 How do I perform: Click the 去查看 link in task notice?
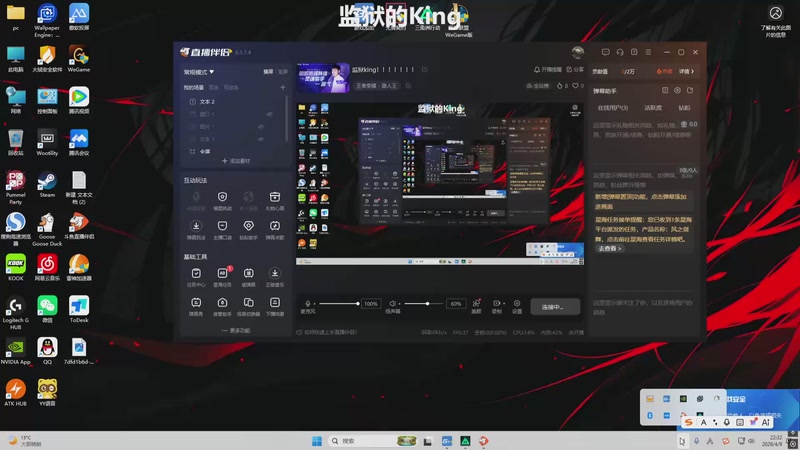click(609, 248)
